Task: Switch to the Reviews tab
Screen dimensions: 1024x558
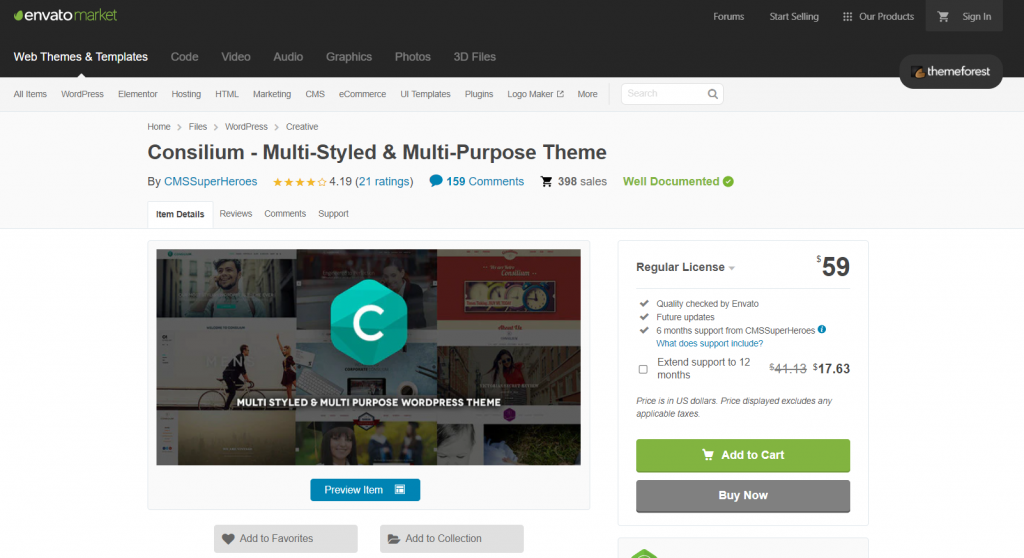Action: click(236, 214)
